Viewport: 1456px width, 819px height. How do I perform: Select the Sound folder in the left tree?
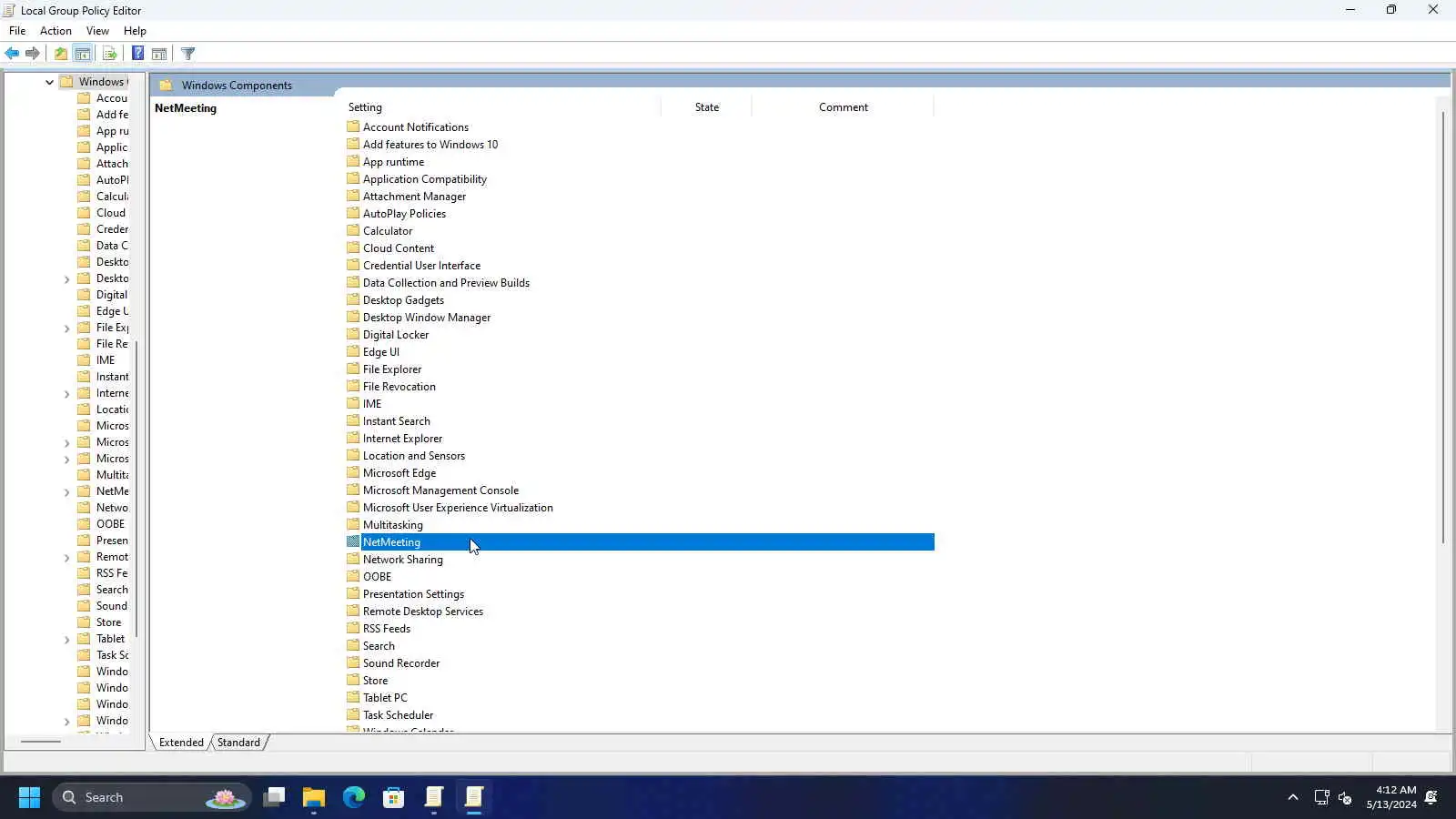point(112,606)
